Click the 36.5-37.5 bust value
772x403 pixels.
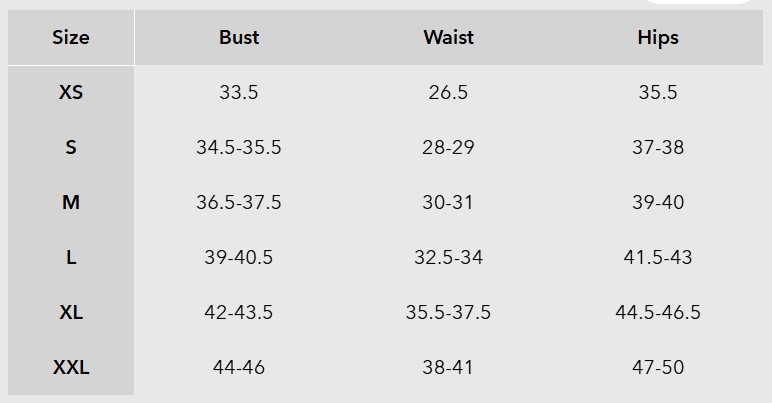pos(239,202)
